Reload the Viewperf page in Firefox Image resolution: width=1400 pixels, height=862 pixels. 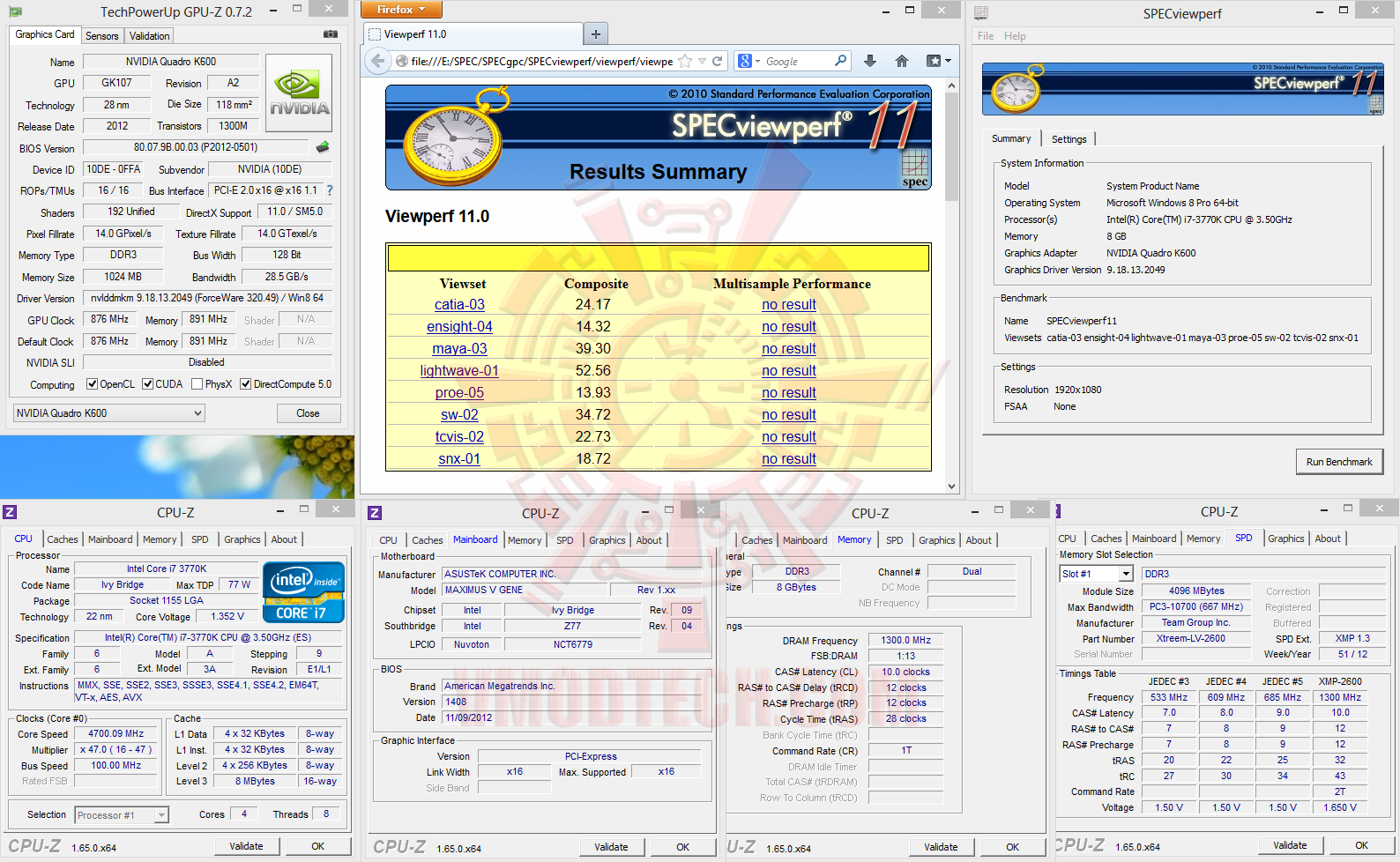click(718, 61)
